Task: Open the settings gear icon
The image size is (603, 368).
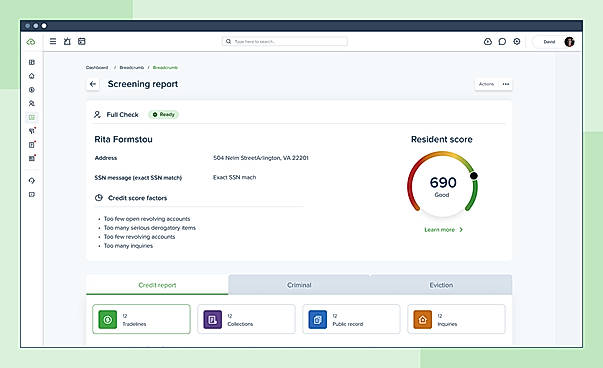Action: [x=517, y=41]
